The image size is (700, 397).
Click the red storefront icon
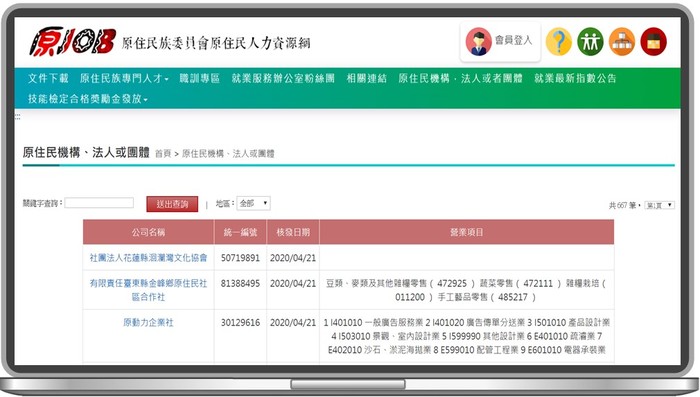pyautogui.click(x=654, y=41)
